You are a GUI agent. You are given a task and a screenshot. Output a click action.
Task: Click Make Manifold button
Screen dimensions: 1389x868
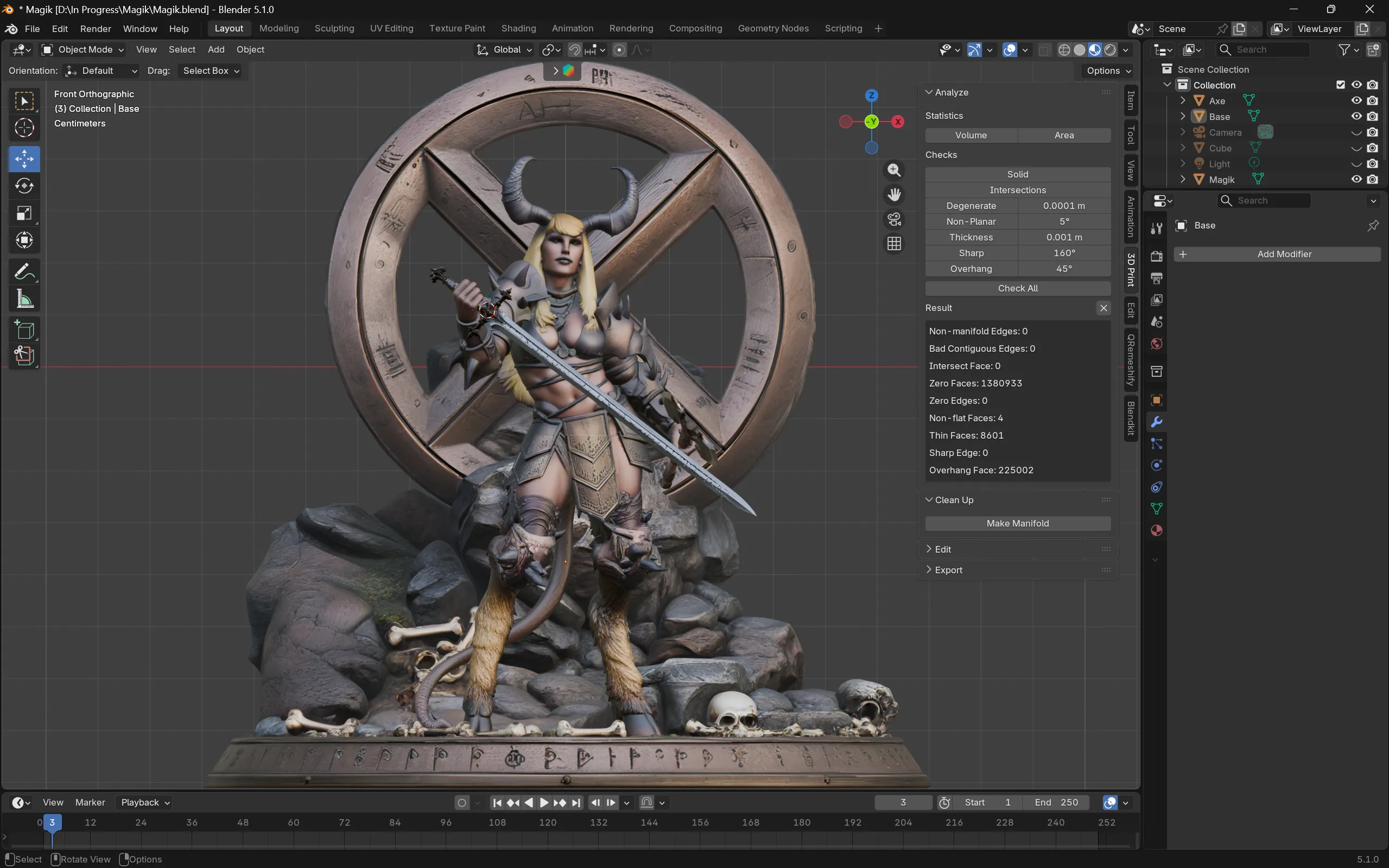coord(1018,523)
